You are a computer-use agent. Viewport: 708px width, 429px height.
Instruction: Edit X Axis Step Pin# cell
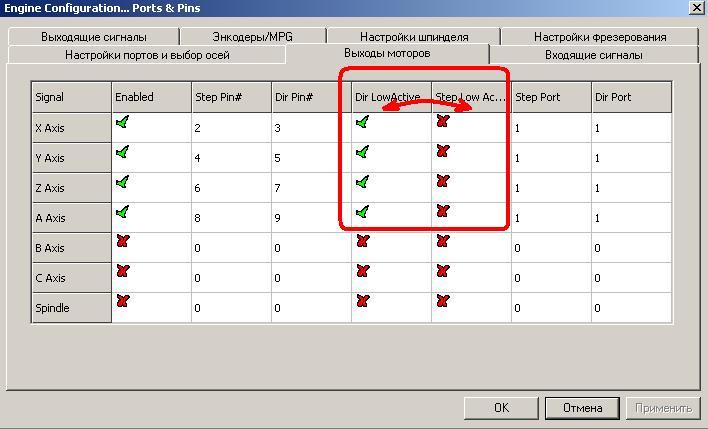(230, 128)
